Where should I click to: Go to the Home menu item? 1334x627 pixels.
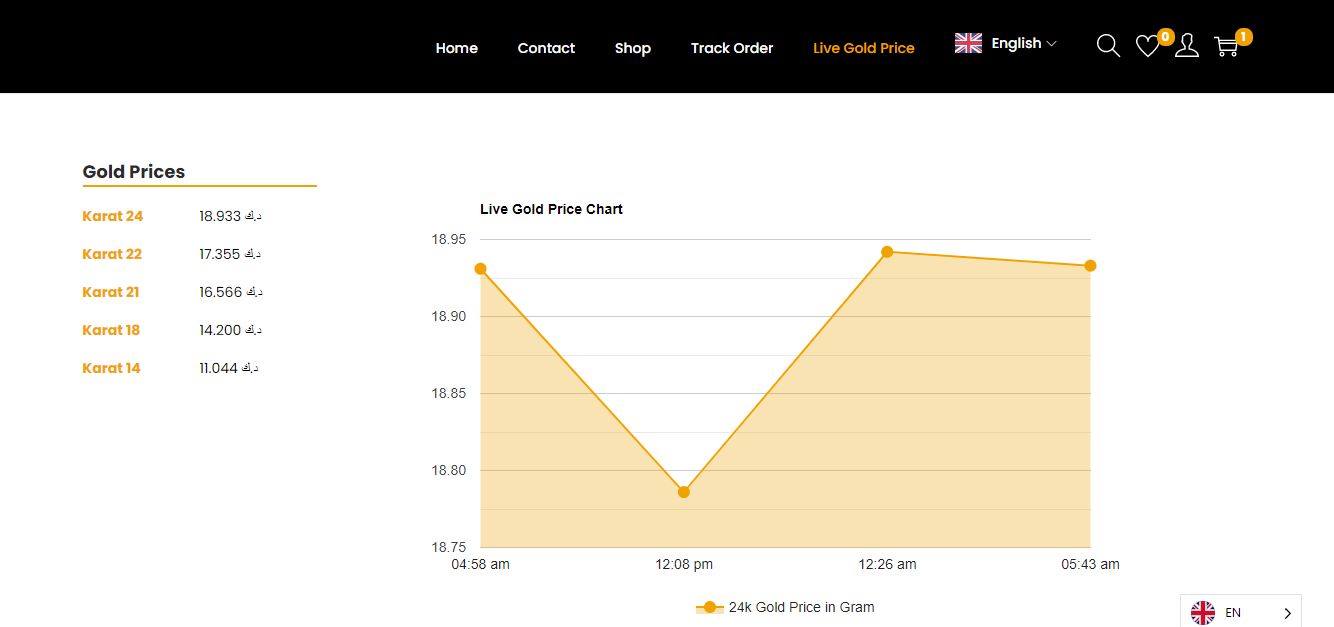coord(456,48)
